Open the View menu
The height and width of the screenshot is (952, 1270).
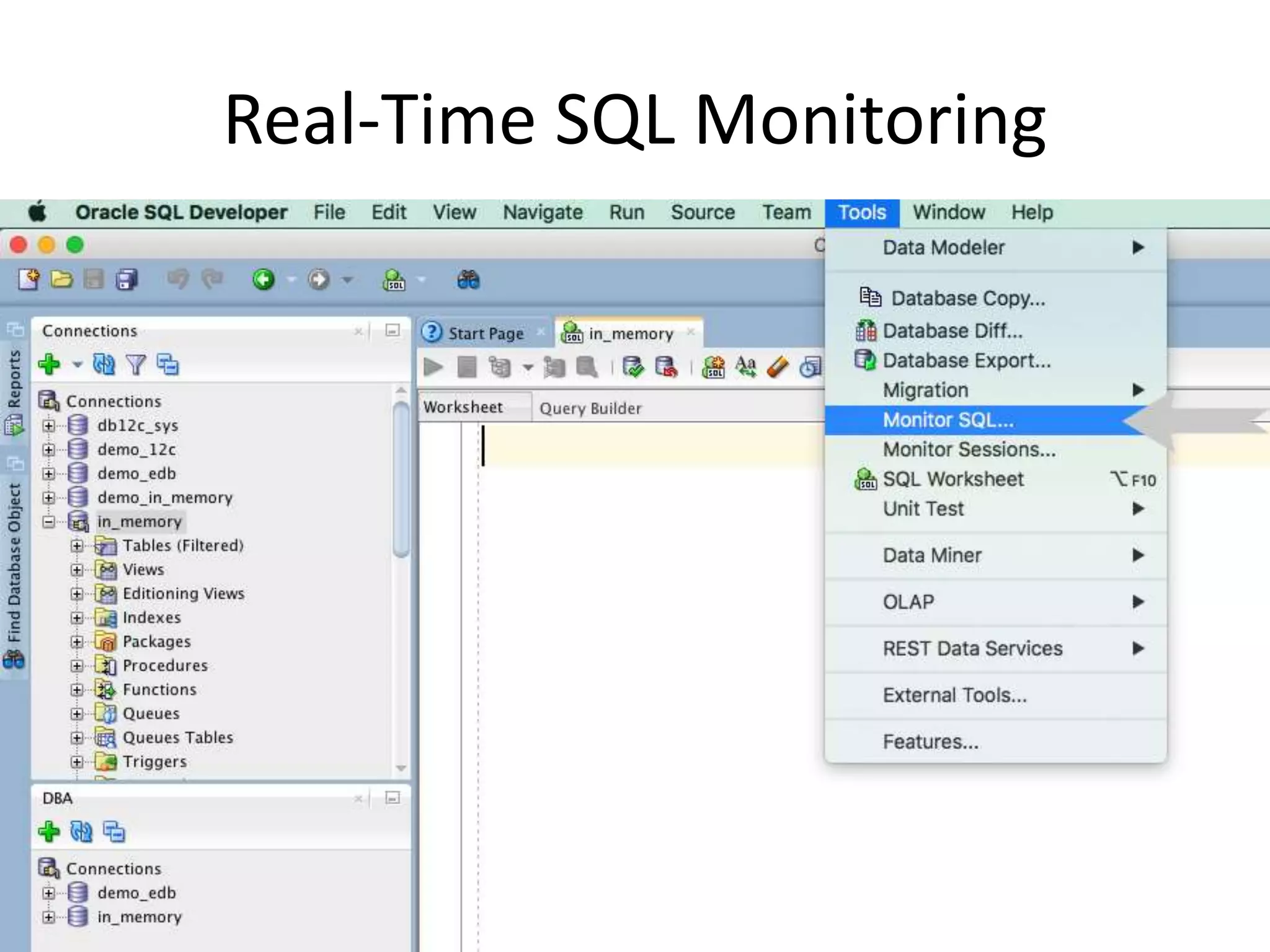tap(455, 213)
